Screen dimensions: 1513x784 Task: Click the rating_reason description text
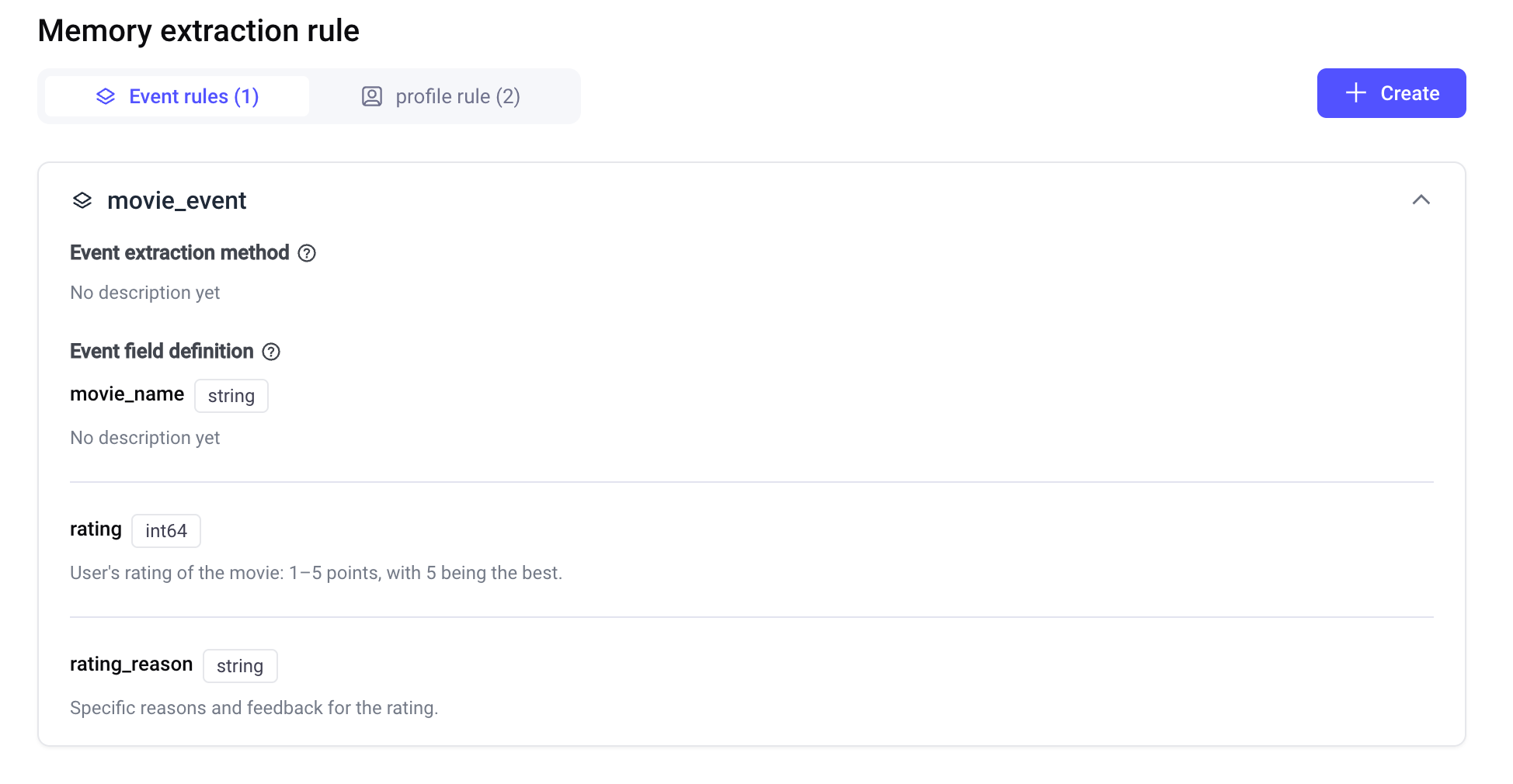[x=254, y=708]
